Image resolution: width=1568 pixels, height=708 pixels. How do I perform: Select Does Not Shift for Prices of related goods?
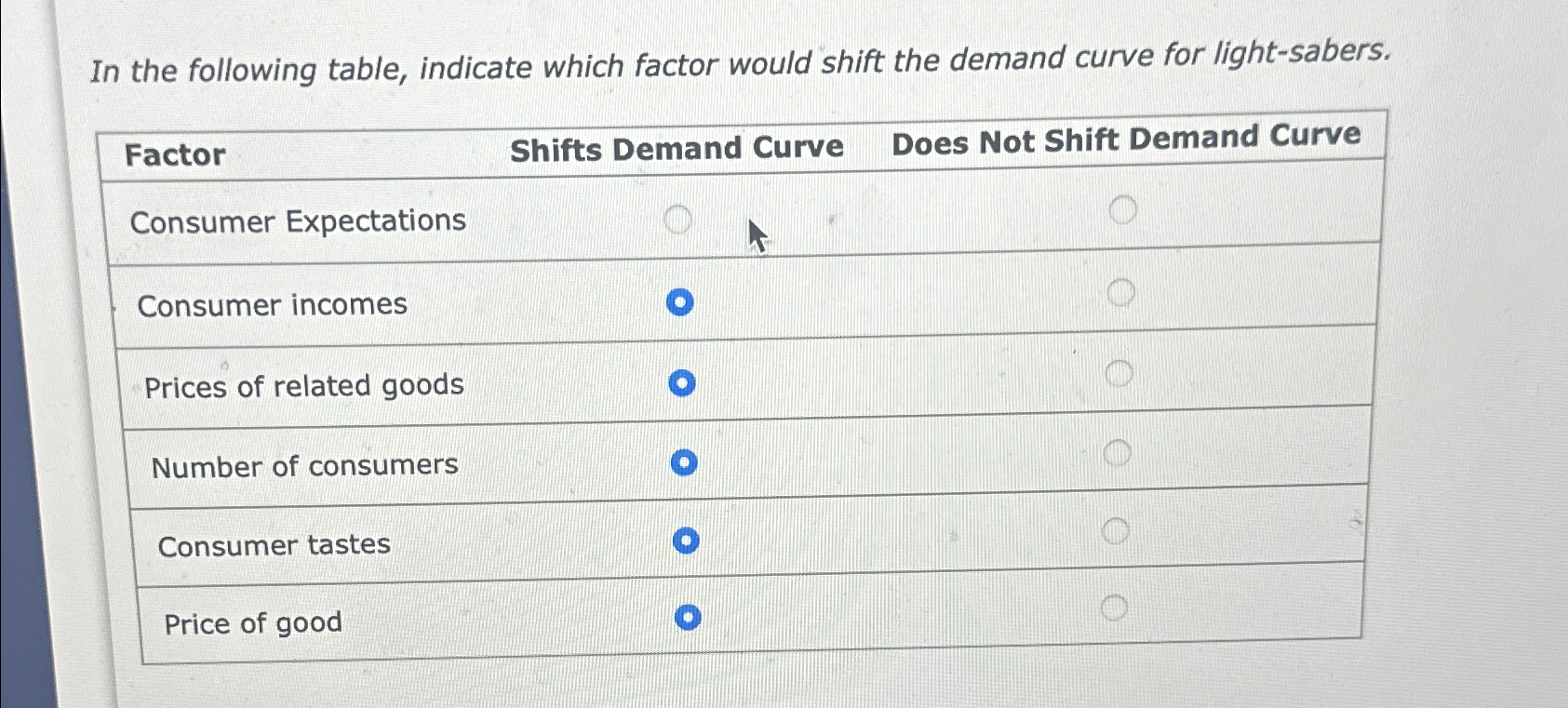[1121, 372]
